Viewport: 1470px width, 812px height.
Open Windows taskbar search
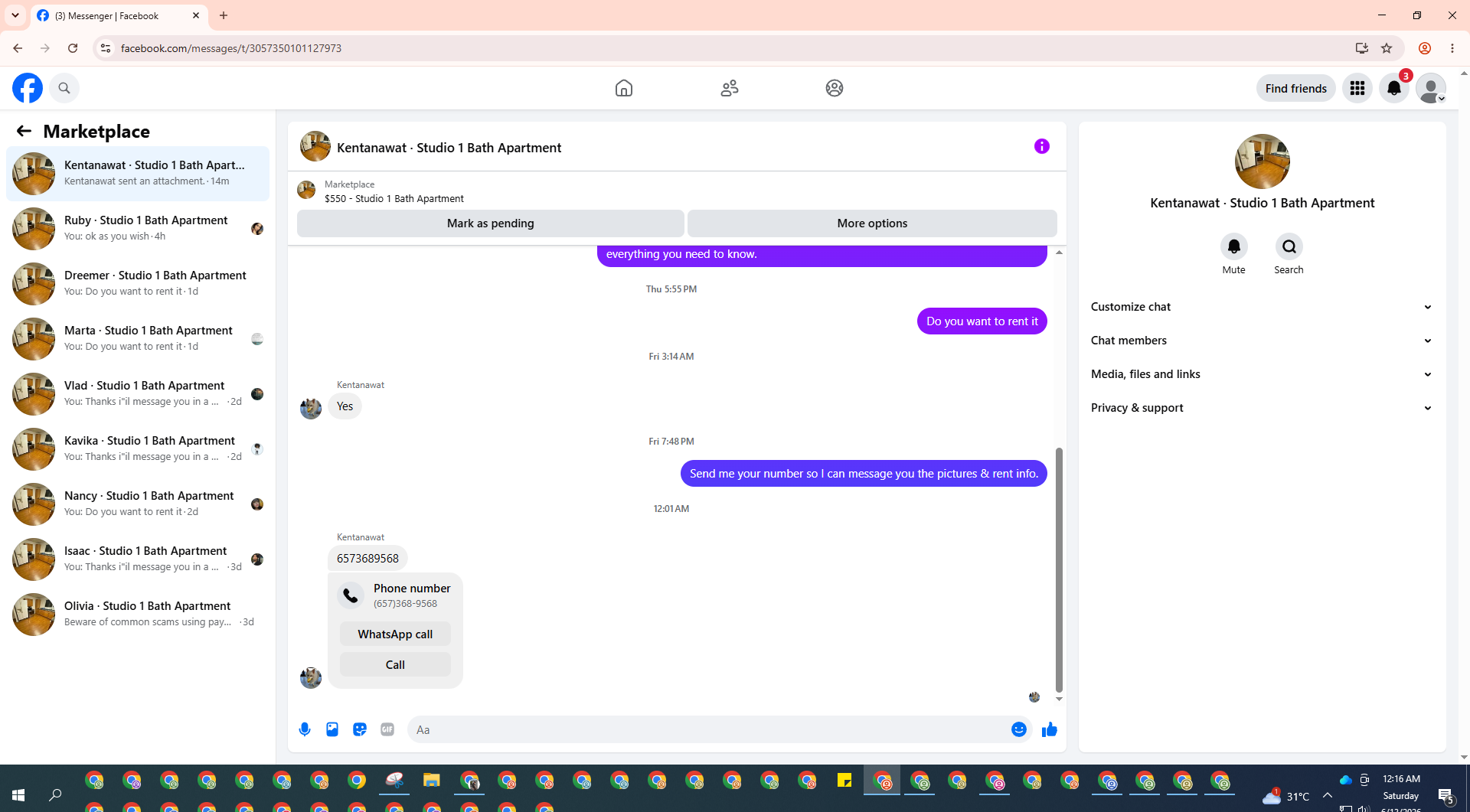(55, 796)
